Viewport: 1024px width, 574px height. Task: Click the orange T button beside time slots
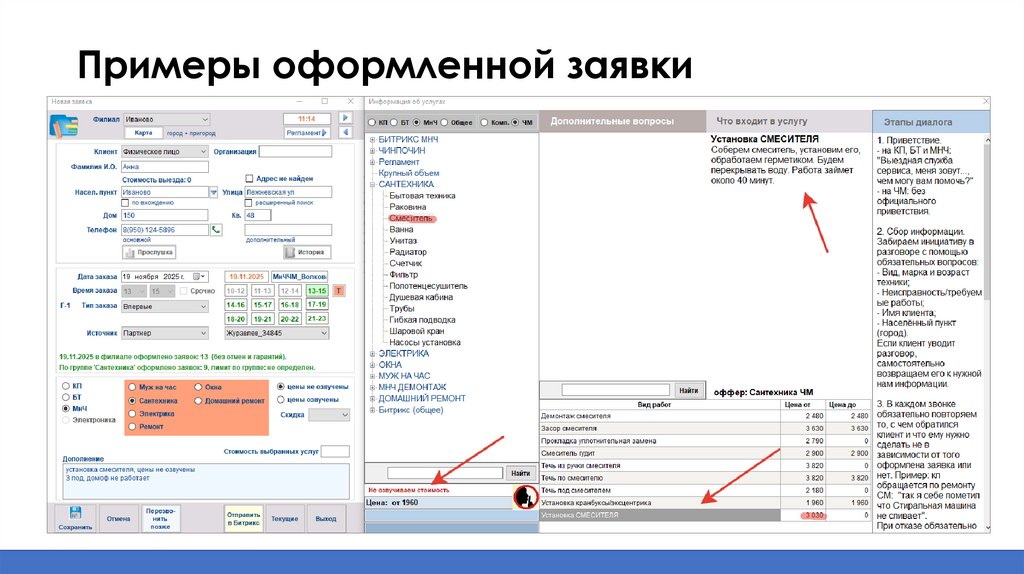point(338,291)
